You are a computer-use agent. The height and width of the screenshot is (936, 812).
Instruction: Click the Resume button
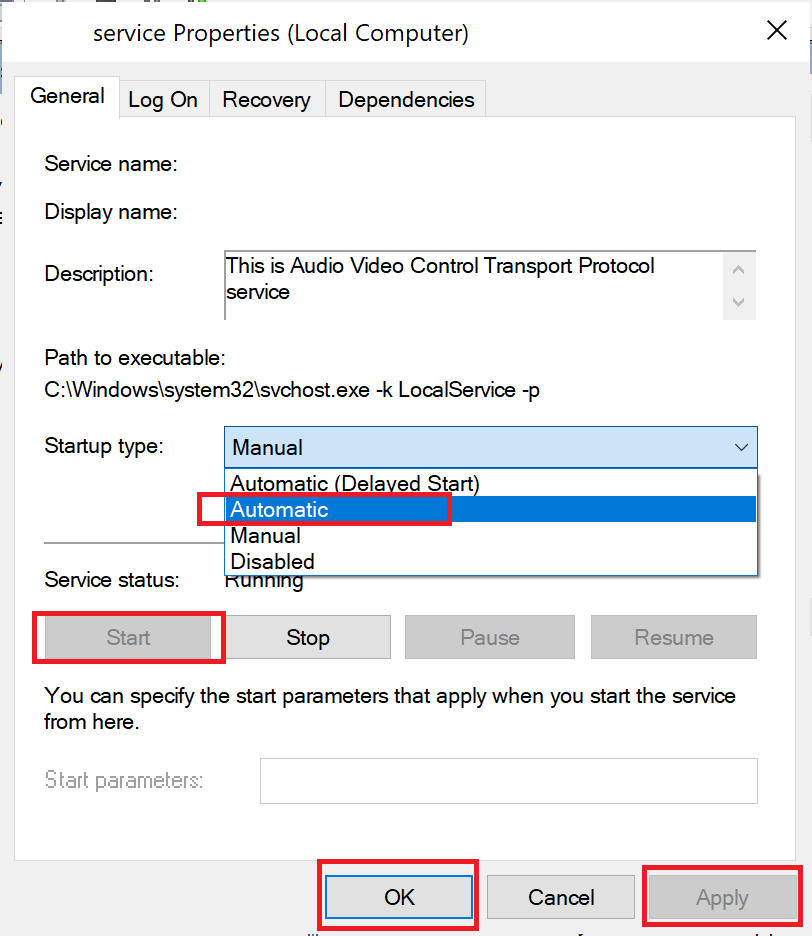674,638
